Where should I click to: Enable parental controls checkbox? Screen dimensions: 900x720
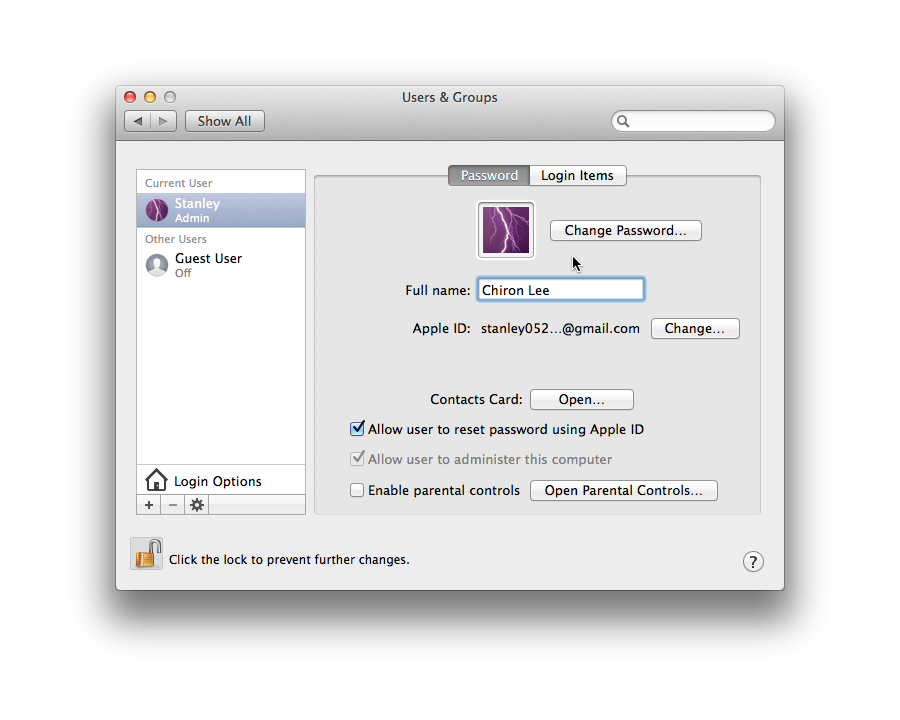tap(357, 491)
